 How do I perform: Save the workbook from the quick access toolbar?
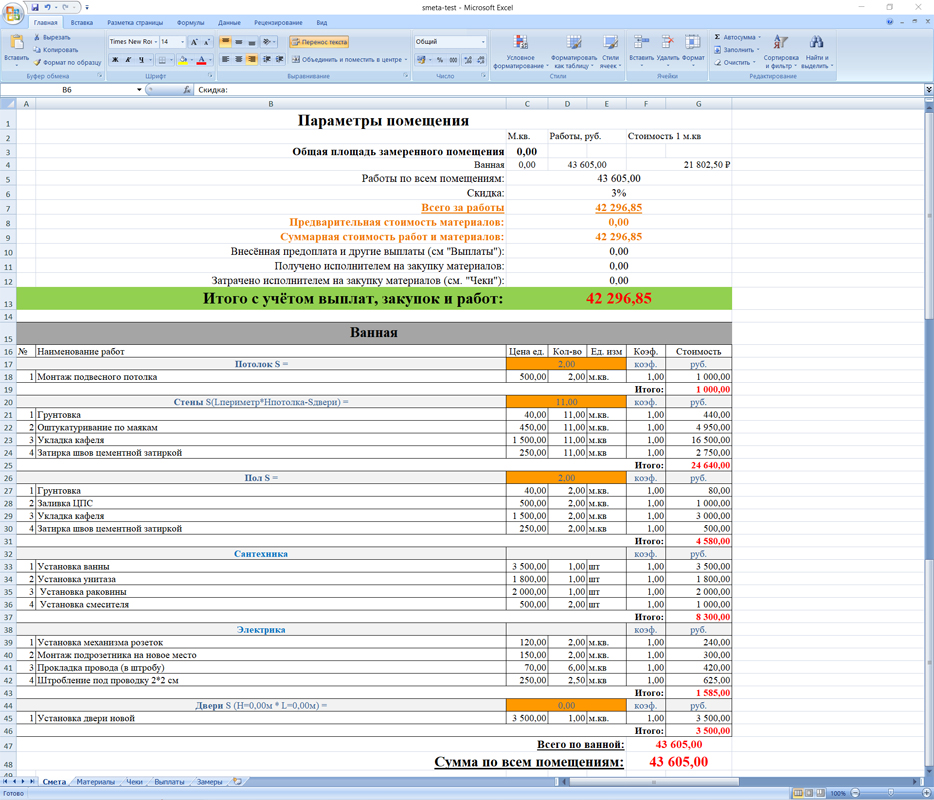(x=35, y=7)
